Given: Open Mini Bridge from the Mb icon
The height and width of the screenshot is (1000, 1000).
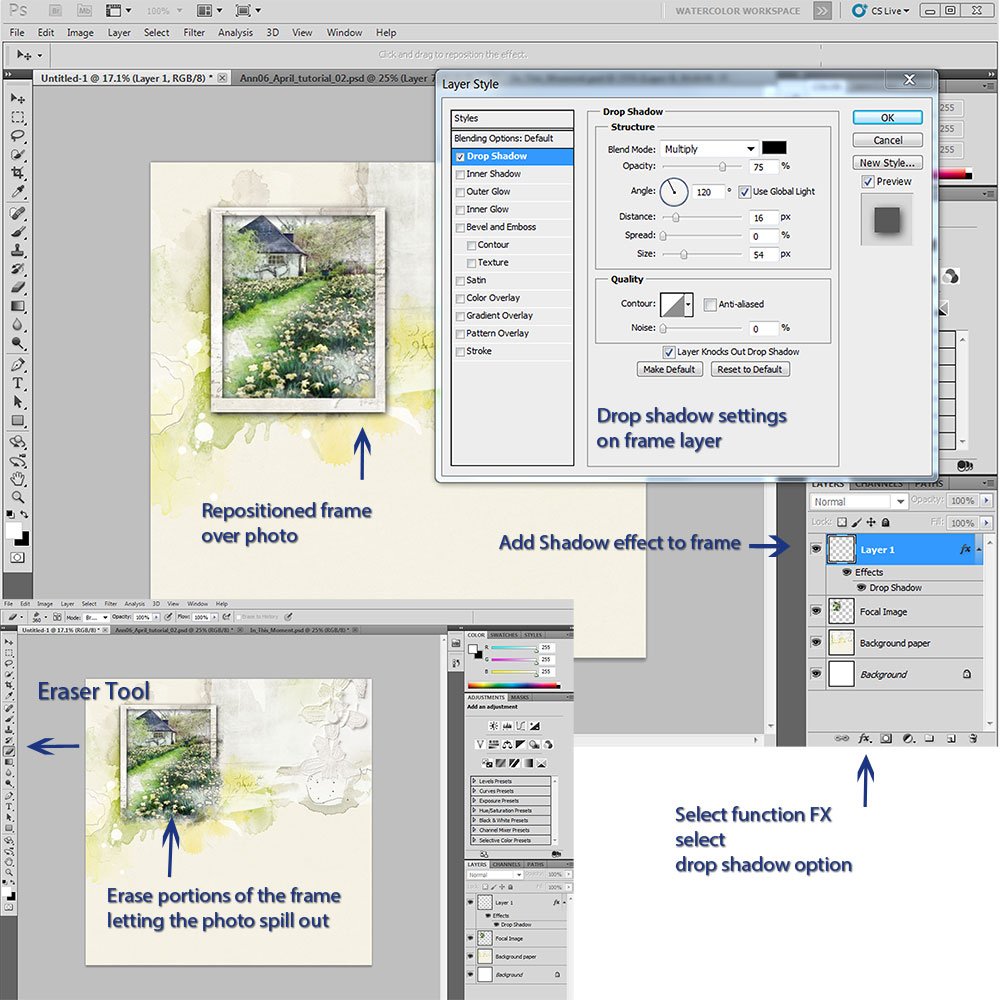Looking at the screenshot, I should click(x=84, y=10).
